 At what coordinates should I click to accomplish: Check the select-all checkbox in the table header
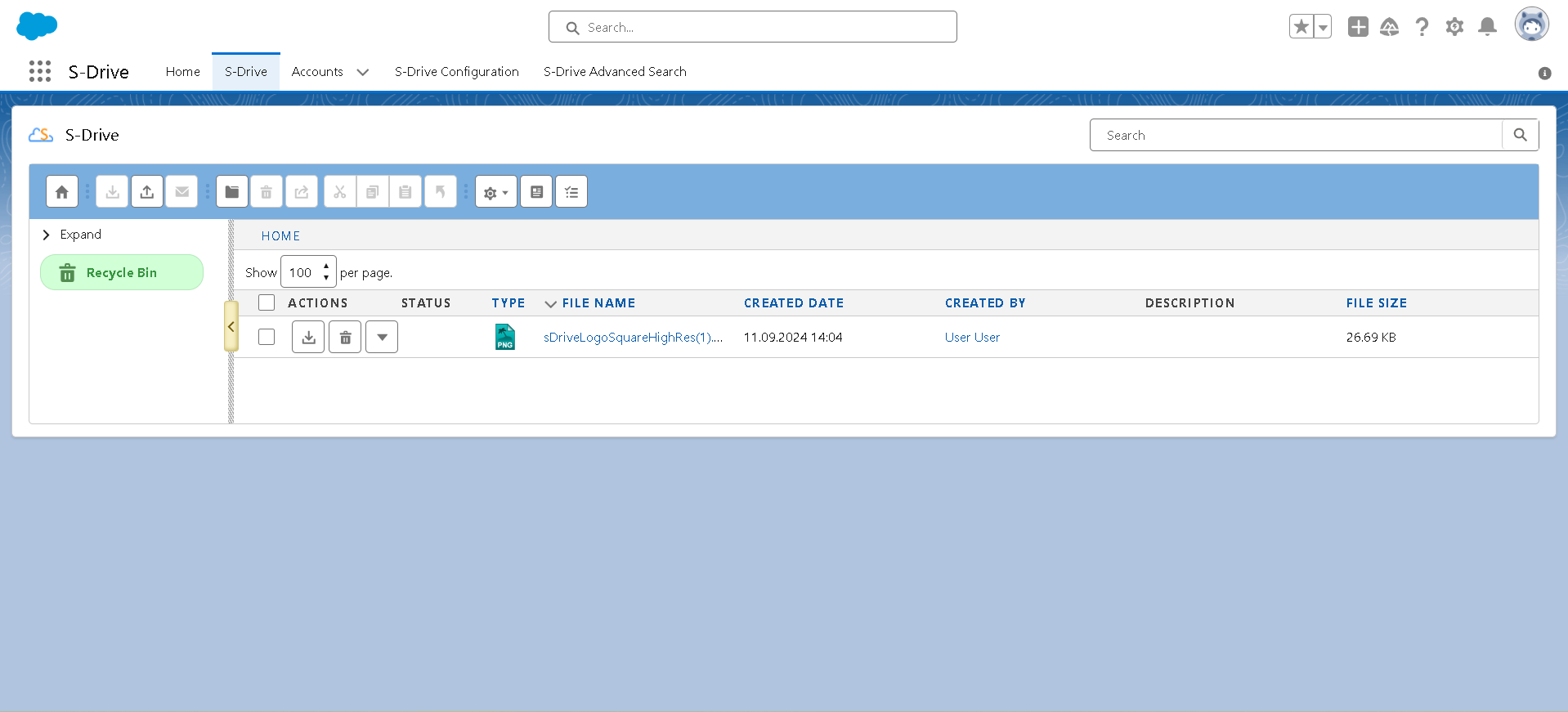267,303
